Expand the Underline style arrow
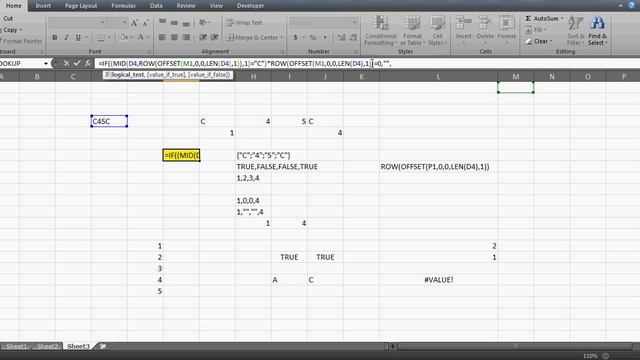 tap(86, 38)
